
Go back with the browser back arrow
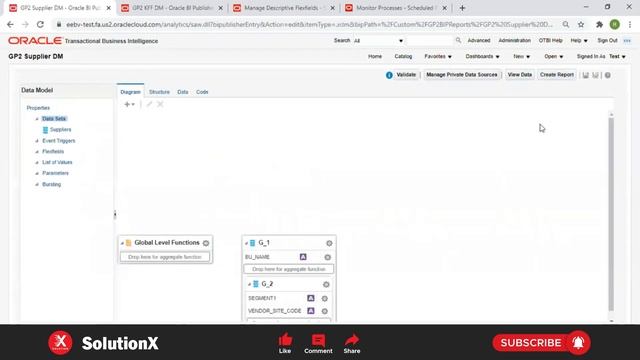(x=10, y=24)
